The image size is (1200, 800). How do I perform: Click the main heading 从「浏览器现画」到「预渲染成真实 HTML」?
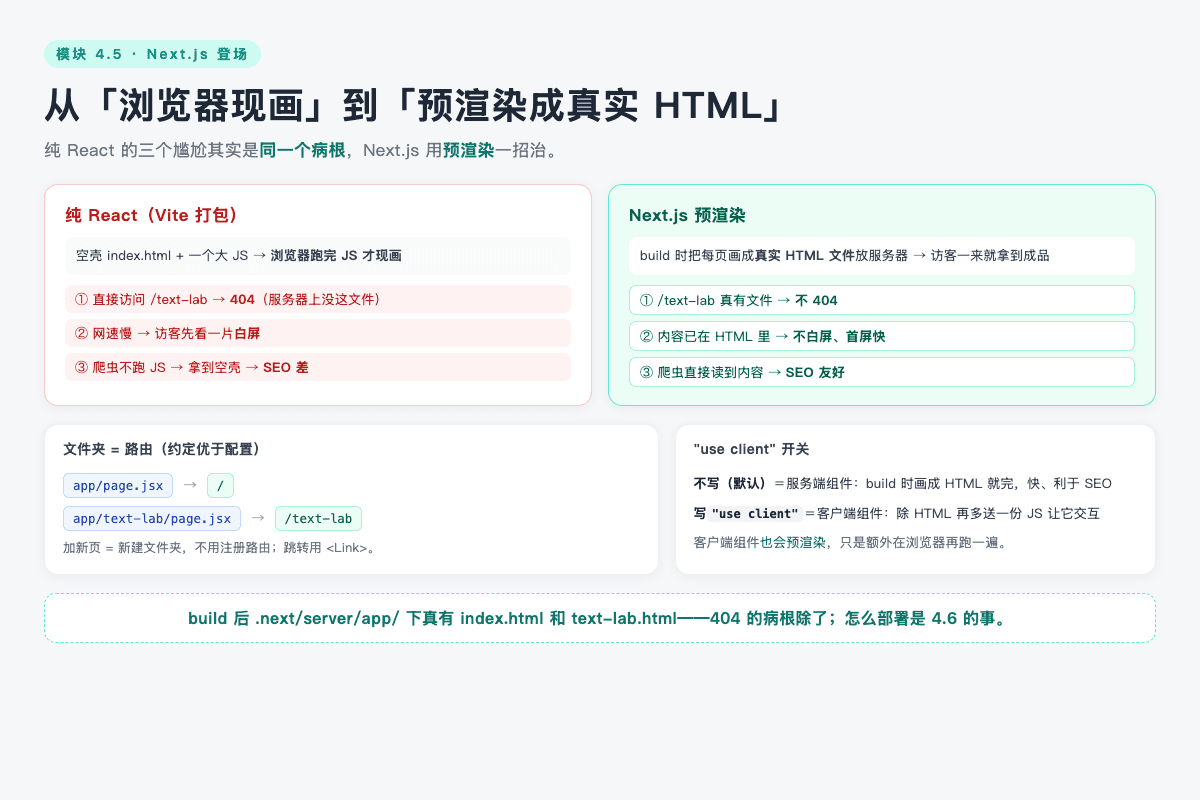pyautogui.click(x=413, y=105)
